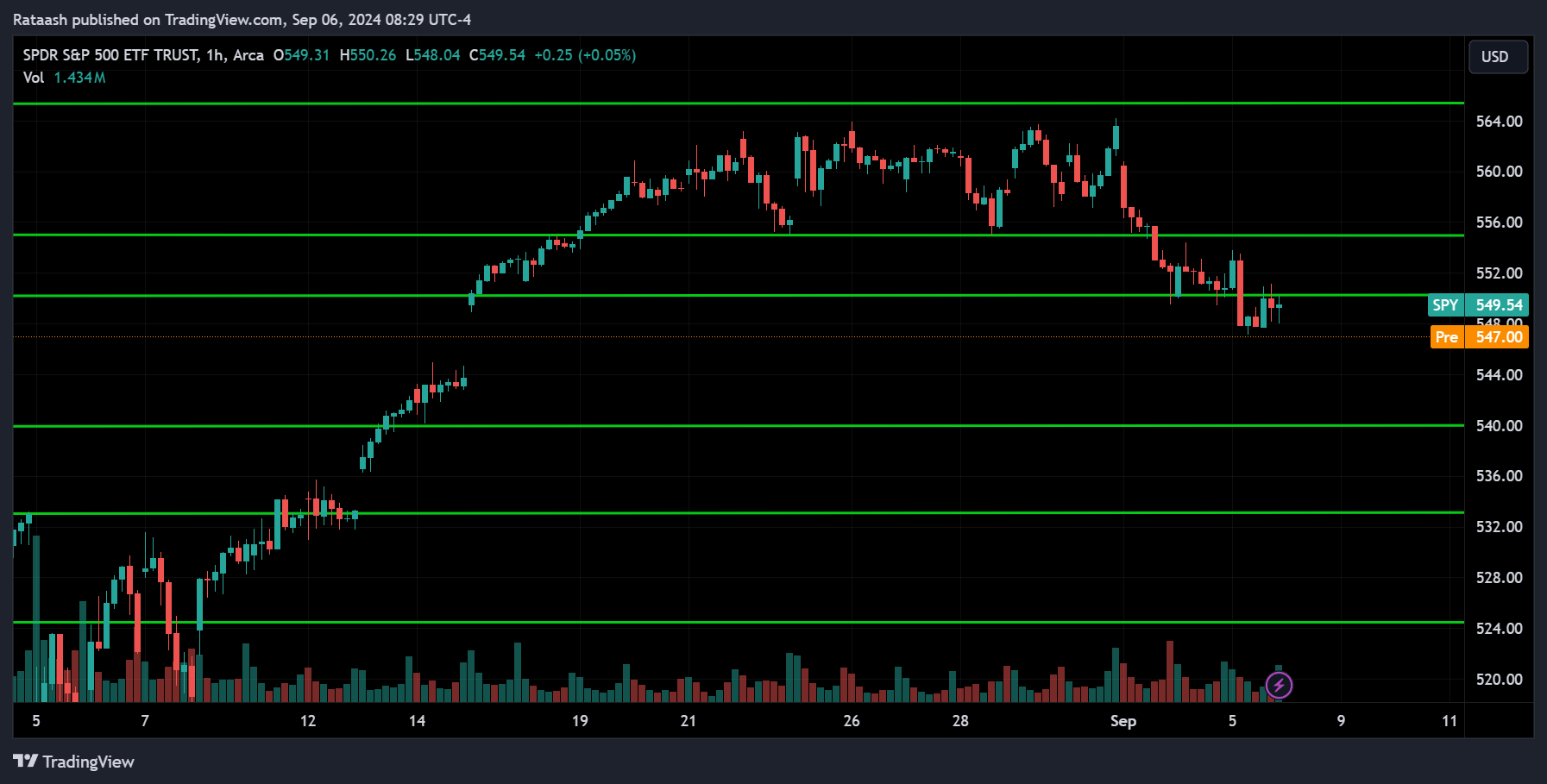Click the Open value O549.31

click(301, 55)
